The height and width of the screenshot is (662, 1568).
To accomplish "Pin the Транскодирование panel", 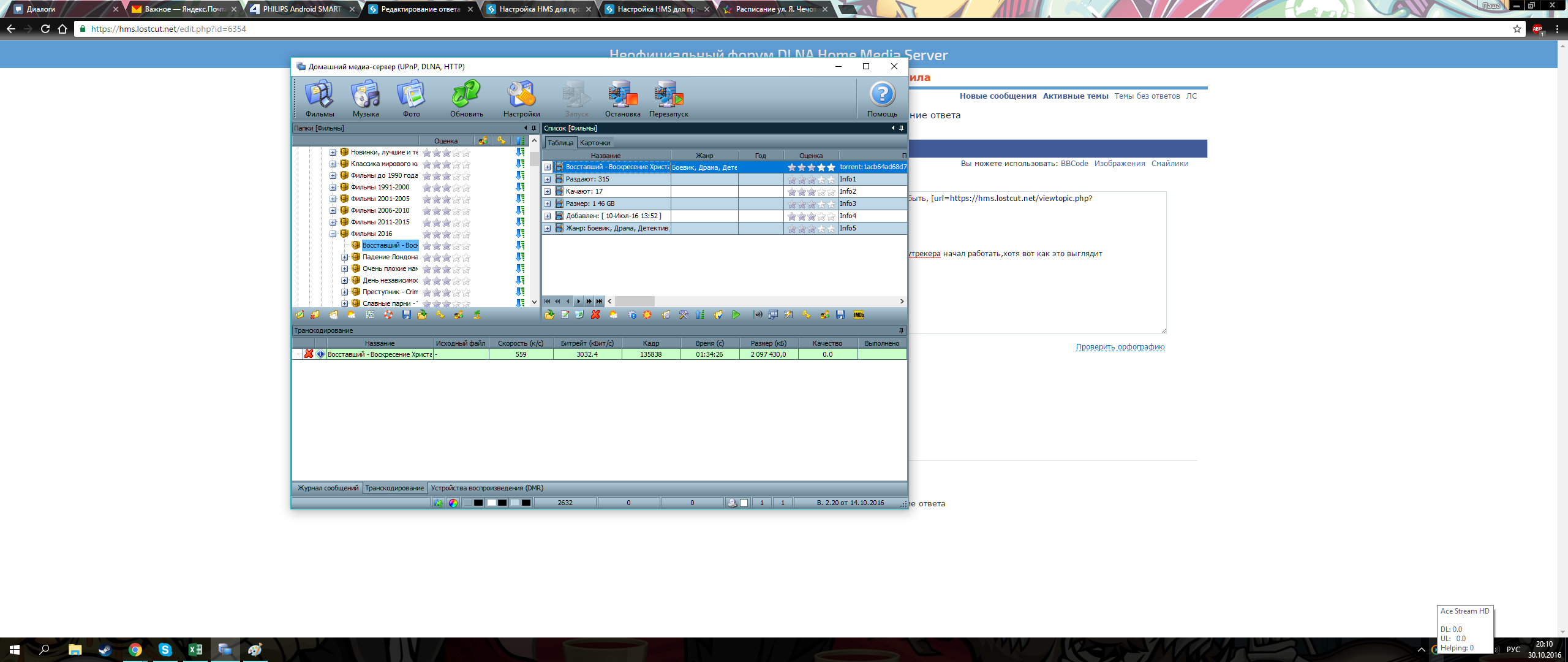I will click(x=901, y=330).
